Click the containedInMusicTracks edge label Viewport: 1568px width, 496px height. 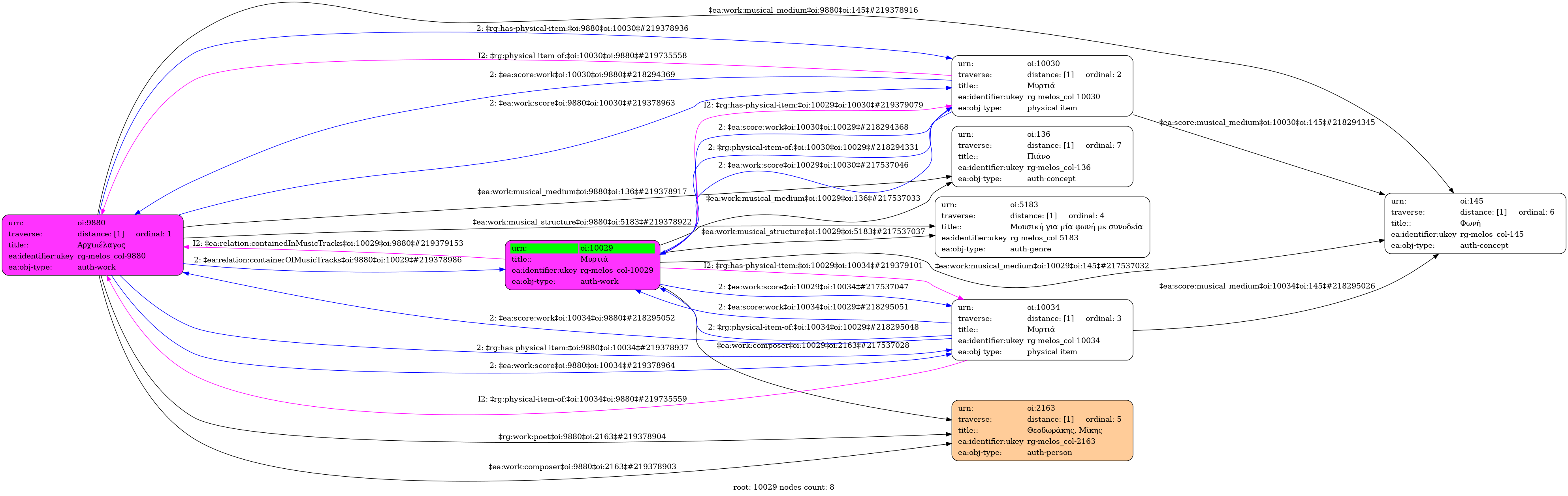(x=328, y=243)
